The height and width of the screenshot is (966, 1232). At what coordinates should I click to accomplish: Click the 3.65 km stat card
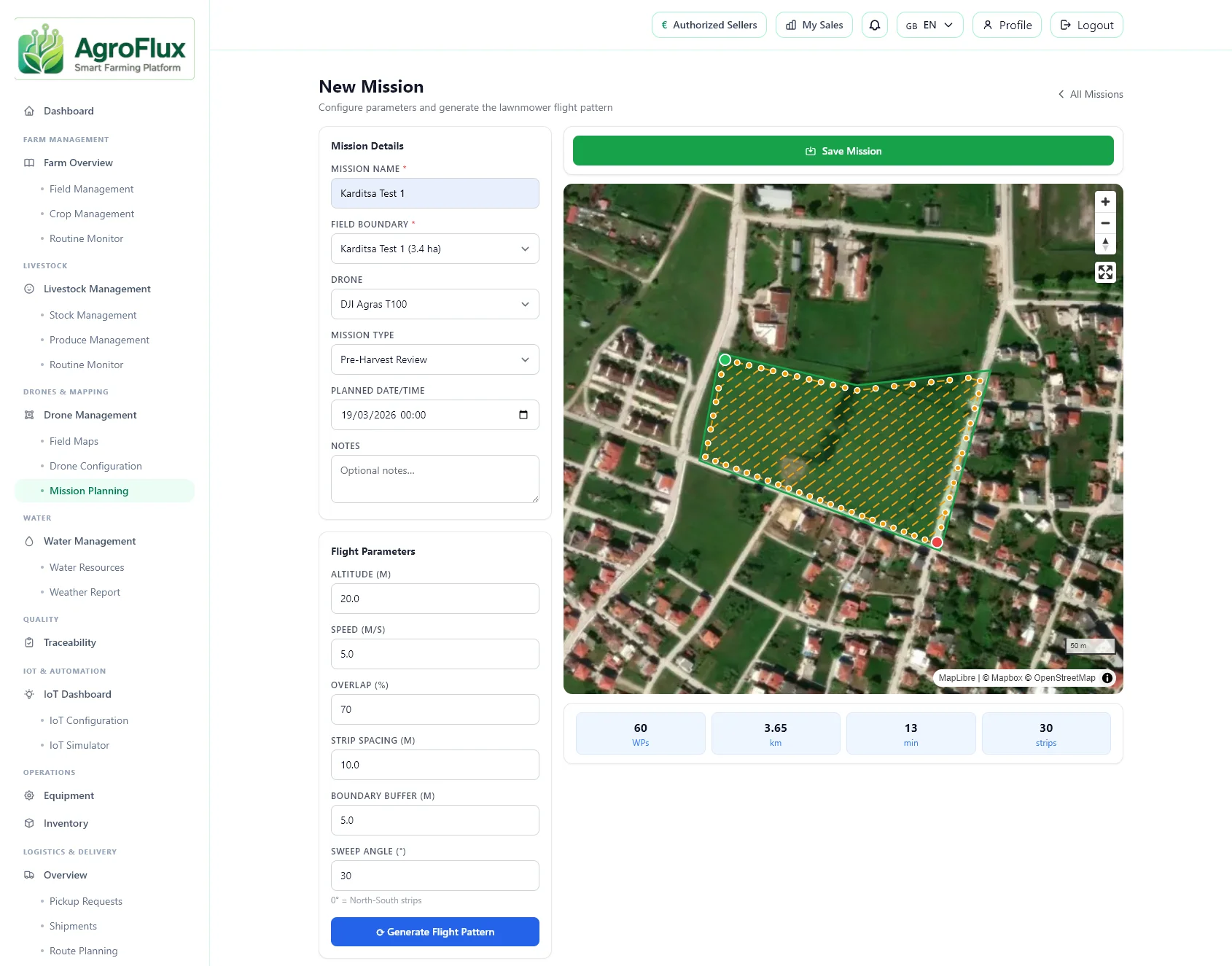(776, 733)
